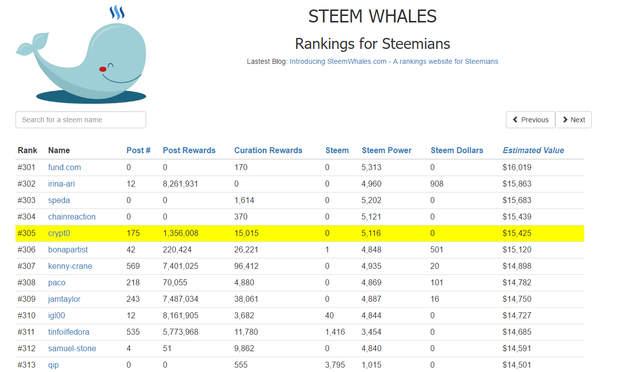Click estimated value $14,501
640x372 pixels.
[x=517, y=365]
